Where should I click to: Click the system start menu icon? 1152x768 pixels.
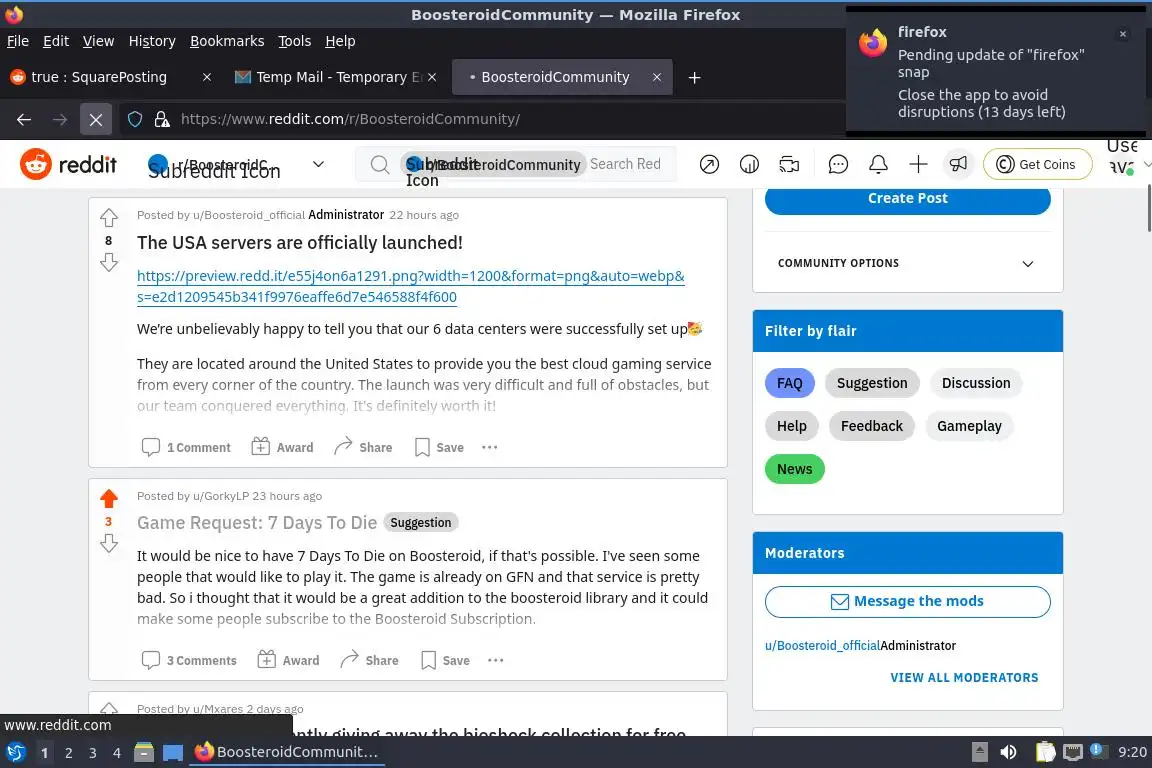tap(15, 752)
